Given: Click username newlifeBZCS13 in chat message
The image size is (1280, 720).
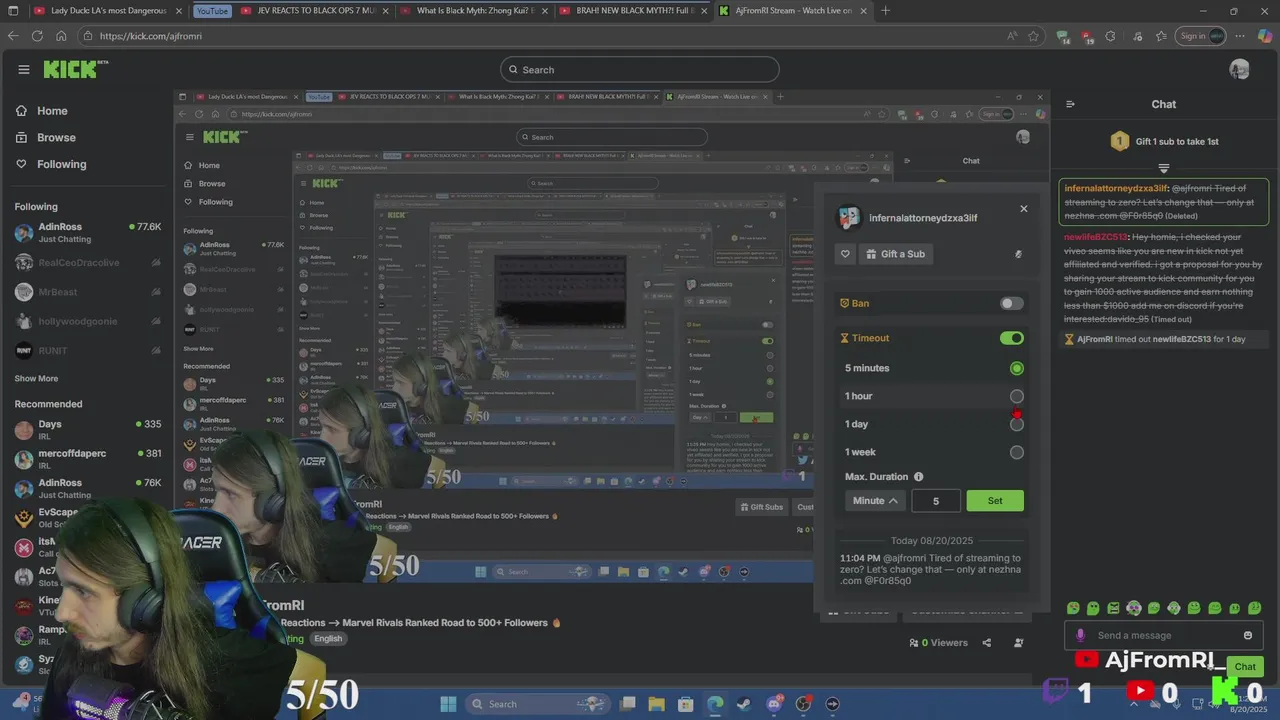Looking at the screenshot, I should point(1097,237).
